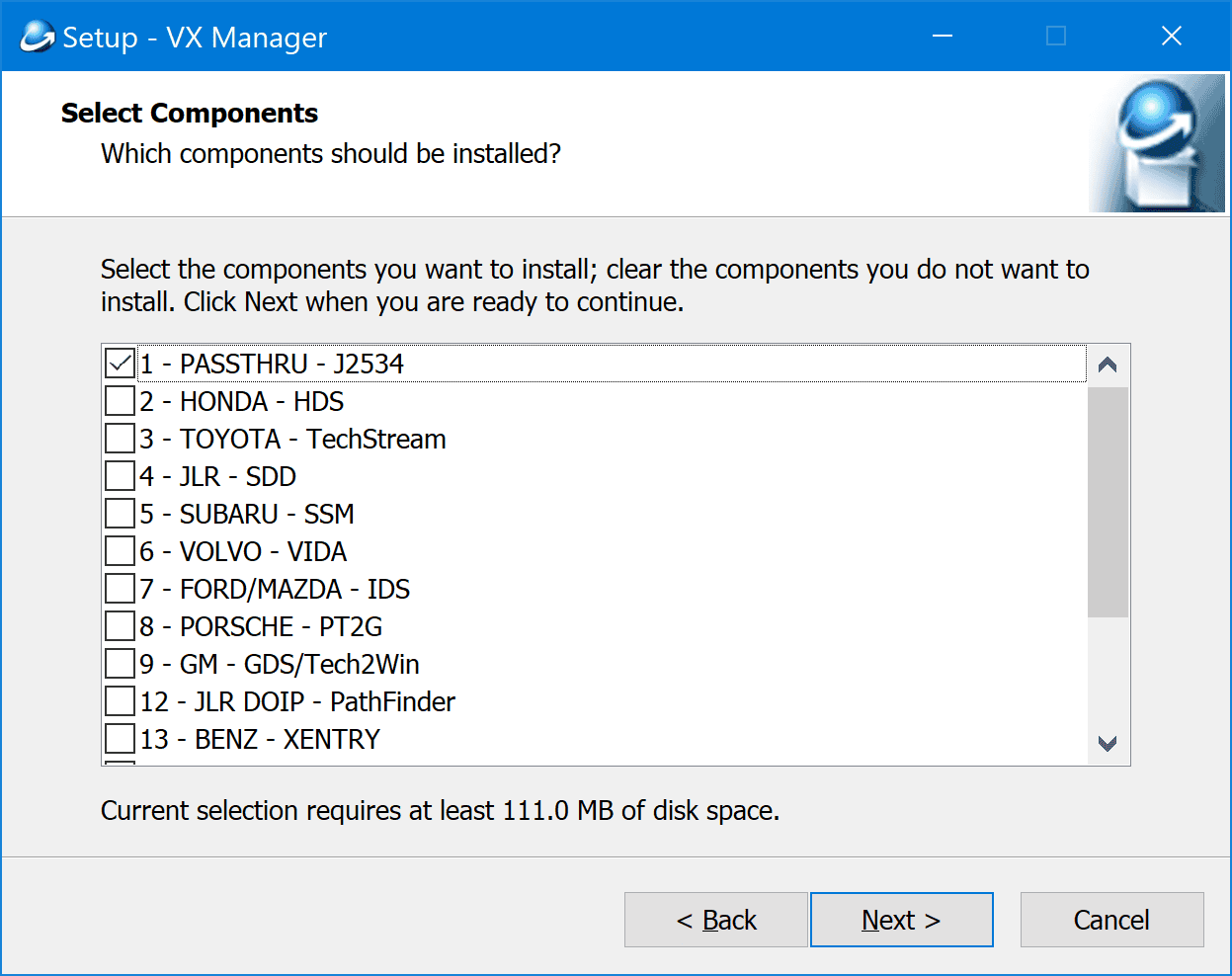Click the component list scrollbar thumb
This screenshot has width=1232, height=976.
(x=1107, y=502)
